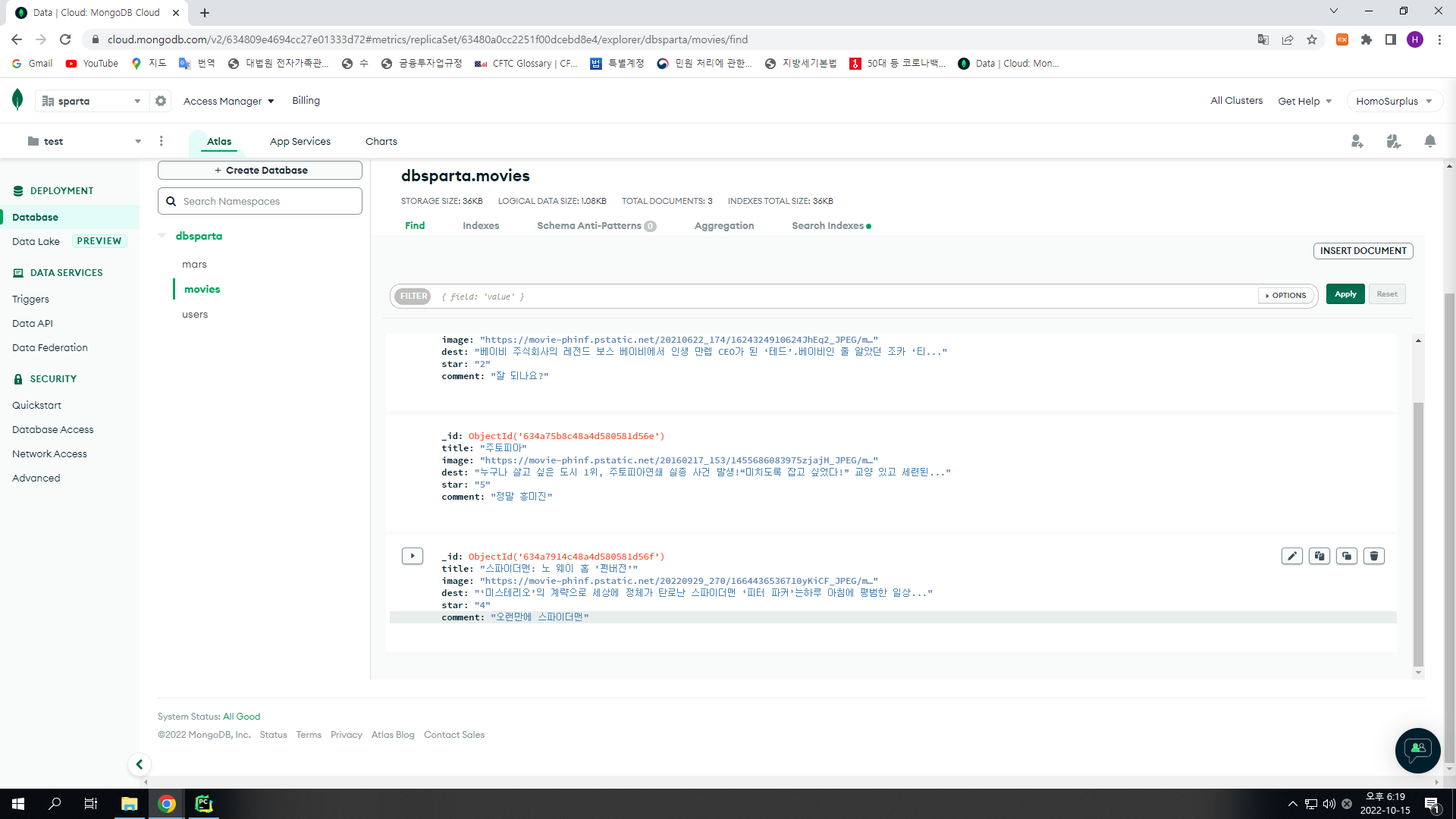The width and height of the screenshot is (1456, 819).
Task: Focus the Search Namespaces field
Action: point(260,201)
